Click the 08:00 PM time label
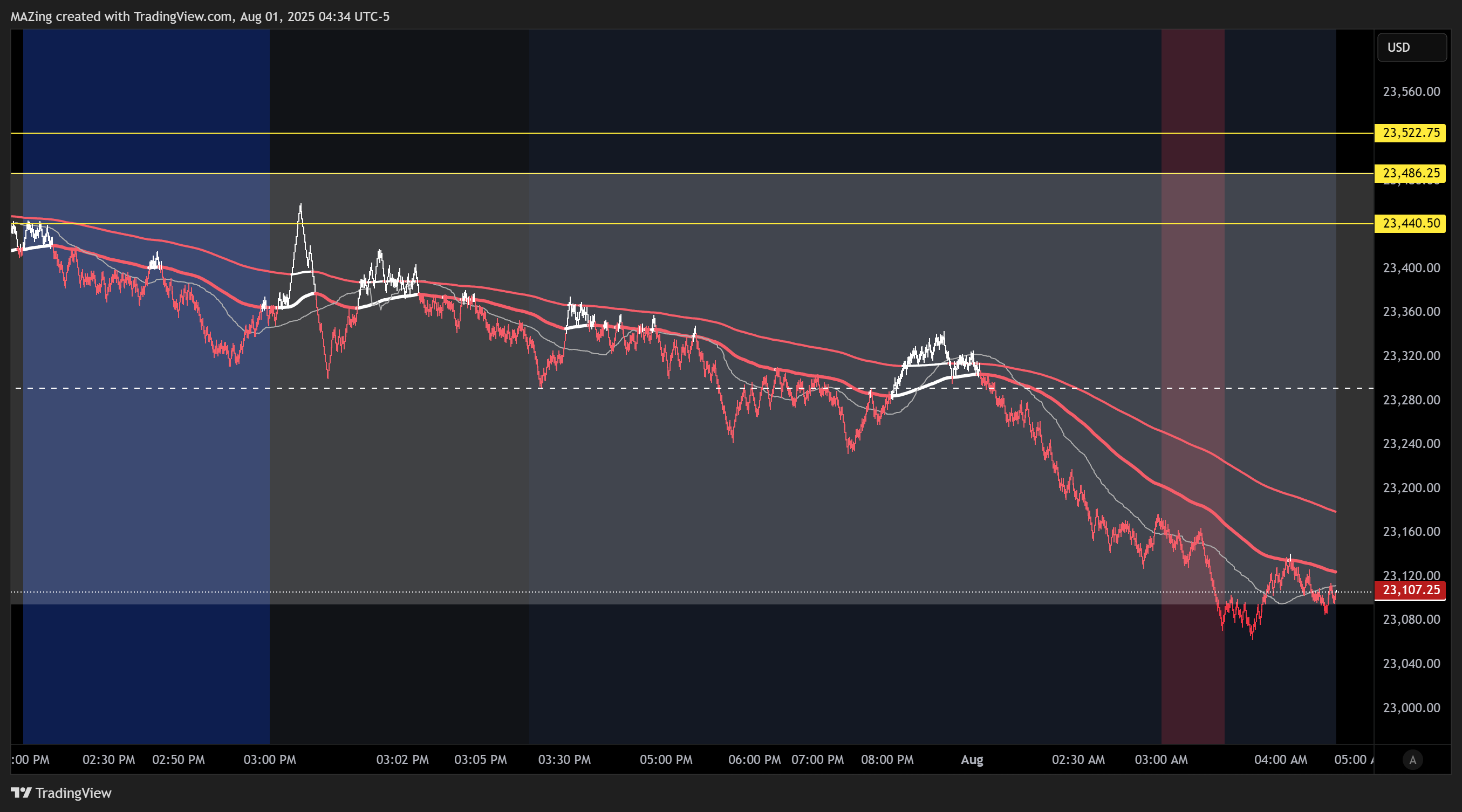 (887, 760)
